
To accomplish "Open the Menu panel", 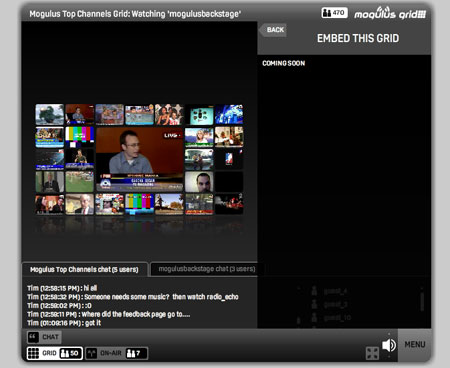I will click(x=415, y=344).
